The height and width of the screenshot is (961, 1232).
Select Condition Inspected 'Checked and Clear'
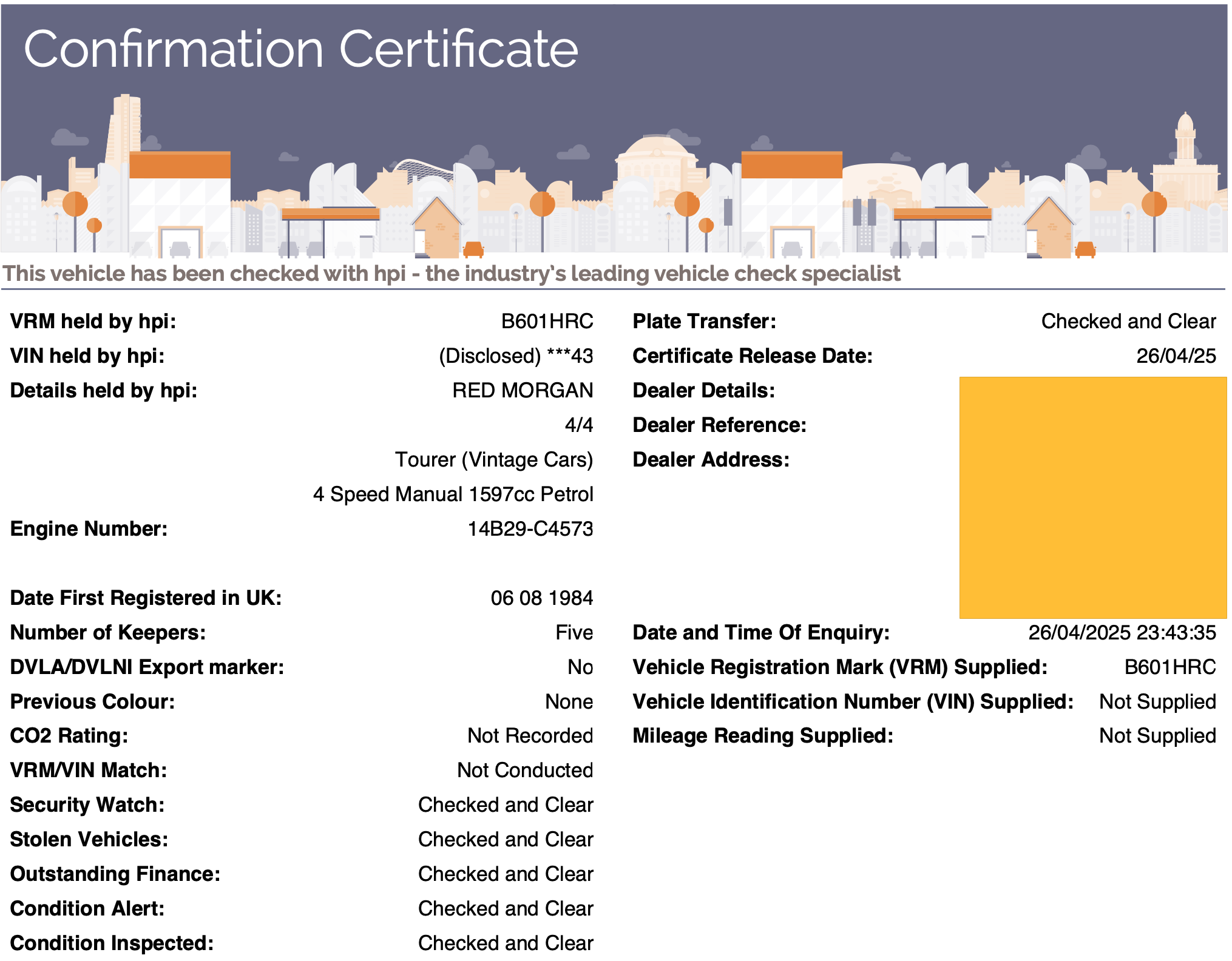(x=506, y=943)
